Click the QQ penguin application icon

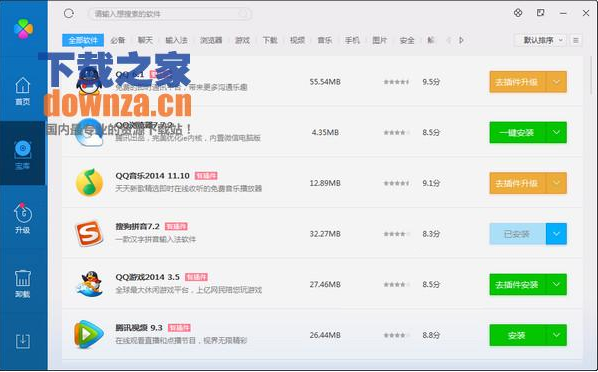pyautogui.click(x=89, y=82)
